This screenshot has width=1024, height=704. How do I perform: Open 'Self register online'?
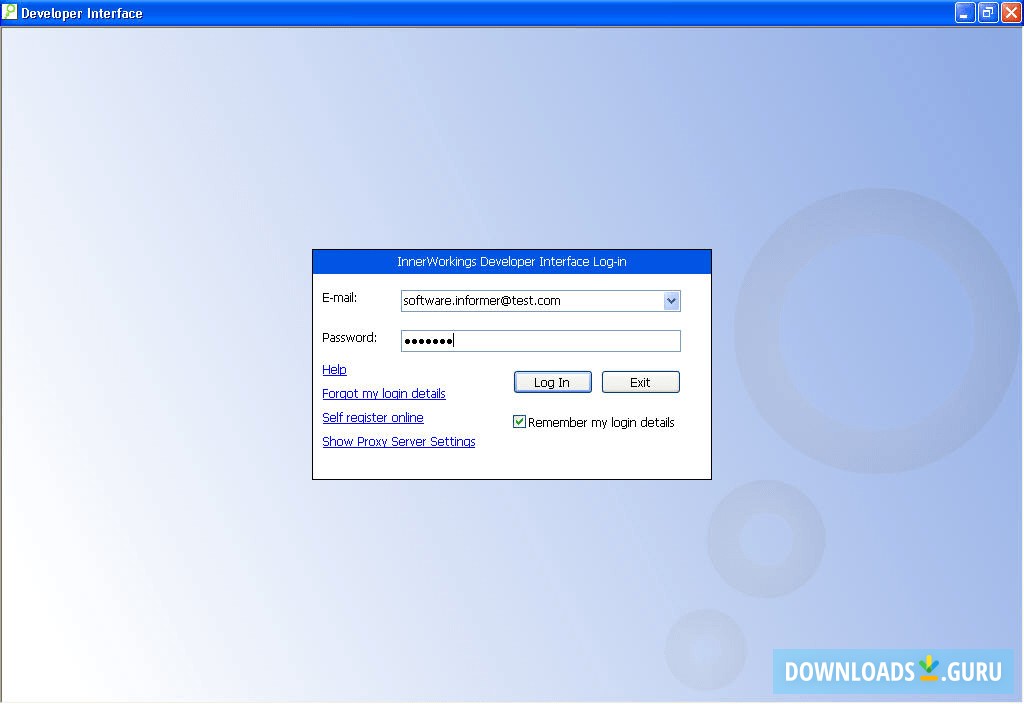[x=372, y=417]
